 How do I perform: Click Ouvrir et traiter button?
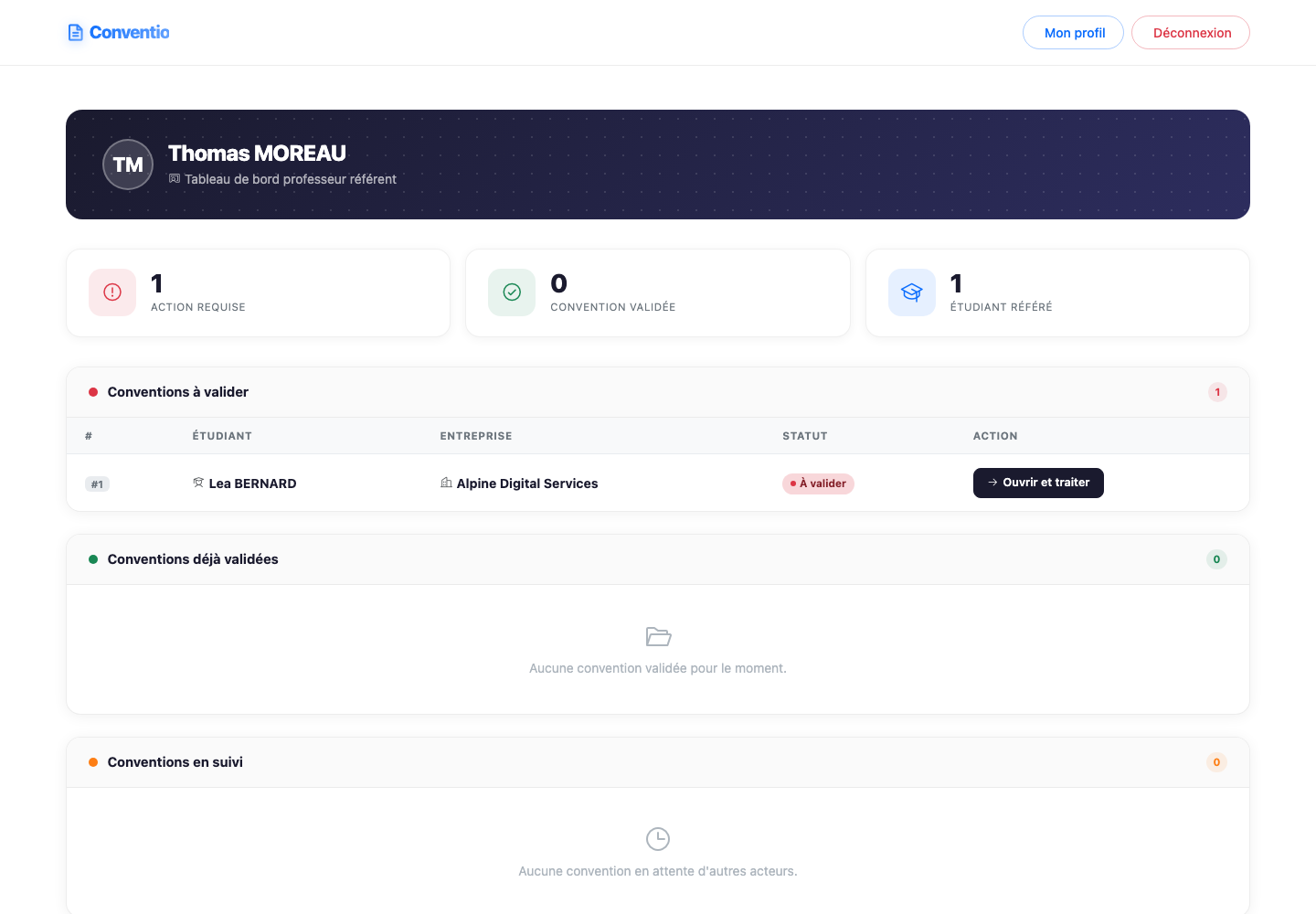[1038, 483]
